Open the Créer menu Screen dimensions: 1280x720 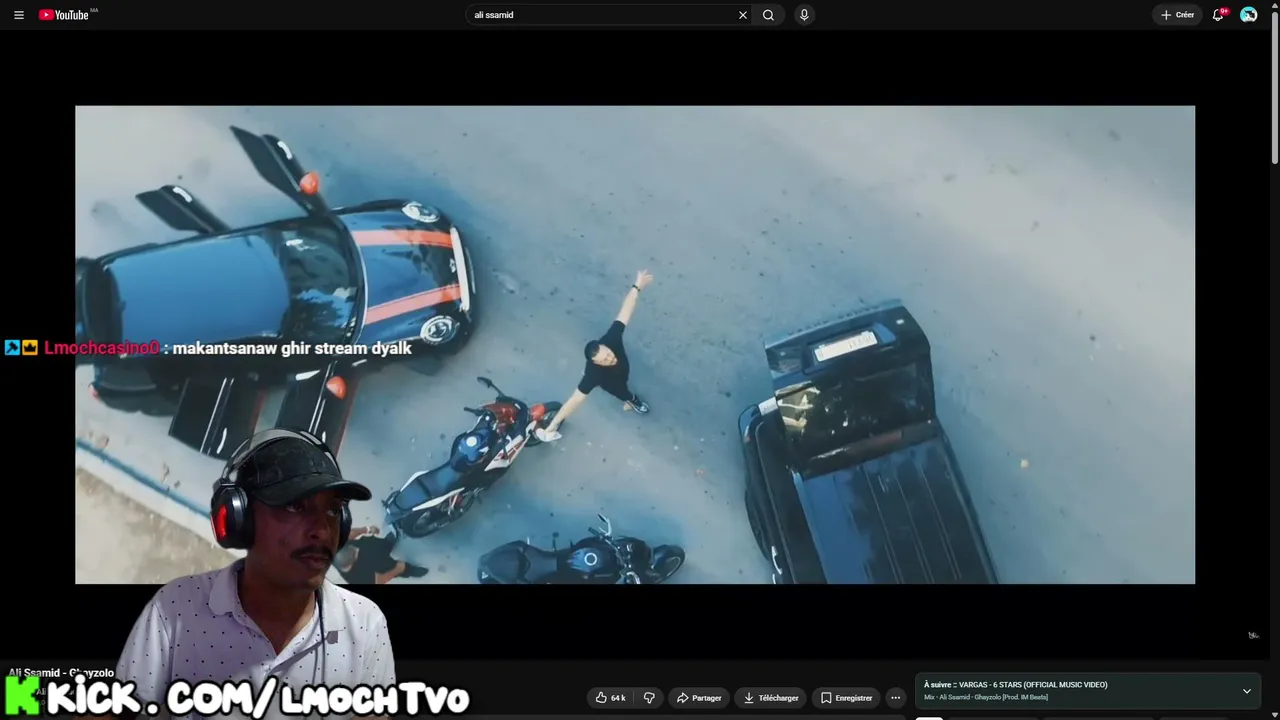point(1178,15)
